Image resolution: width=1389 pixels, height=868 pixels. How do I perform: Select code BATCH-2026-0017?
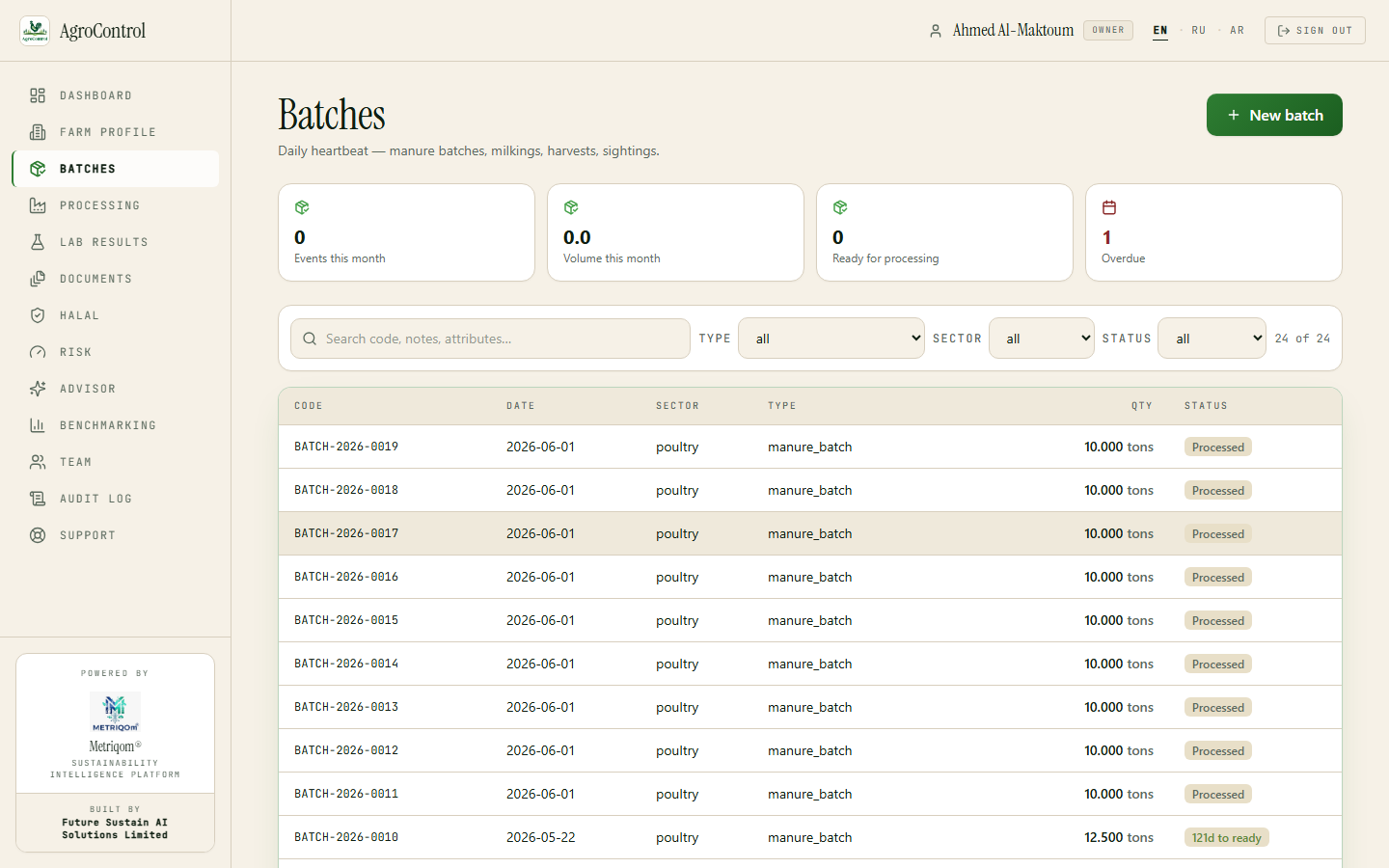(x=346, y=533)
